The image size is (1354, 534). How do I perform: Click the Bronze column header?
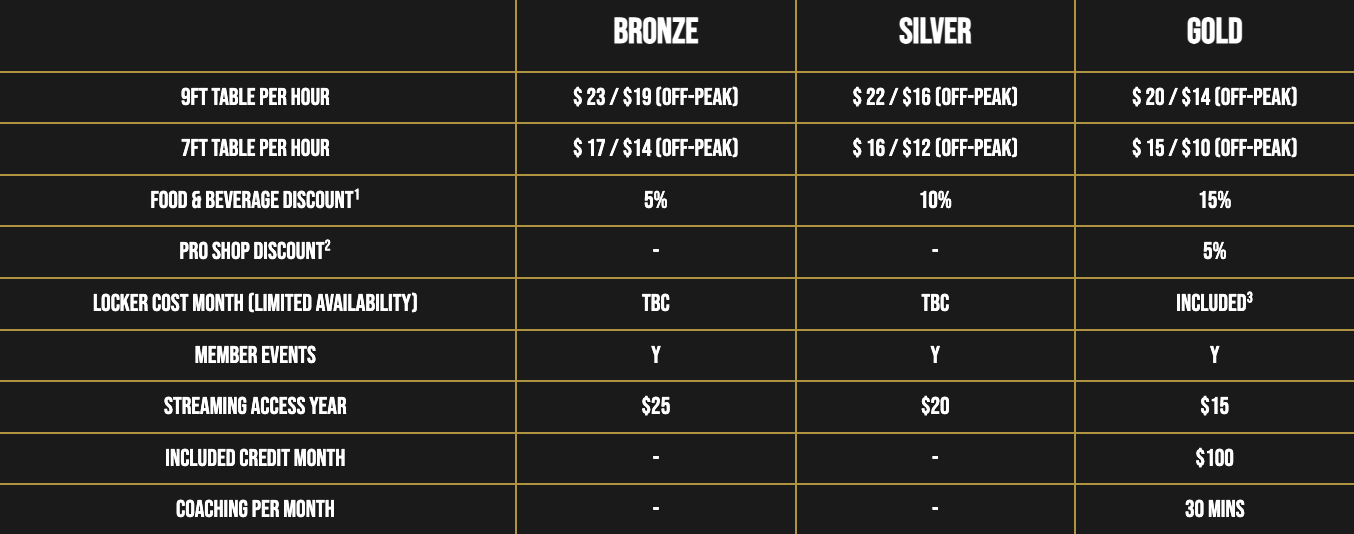coord(655,32)
